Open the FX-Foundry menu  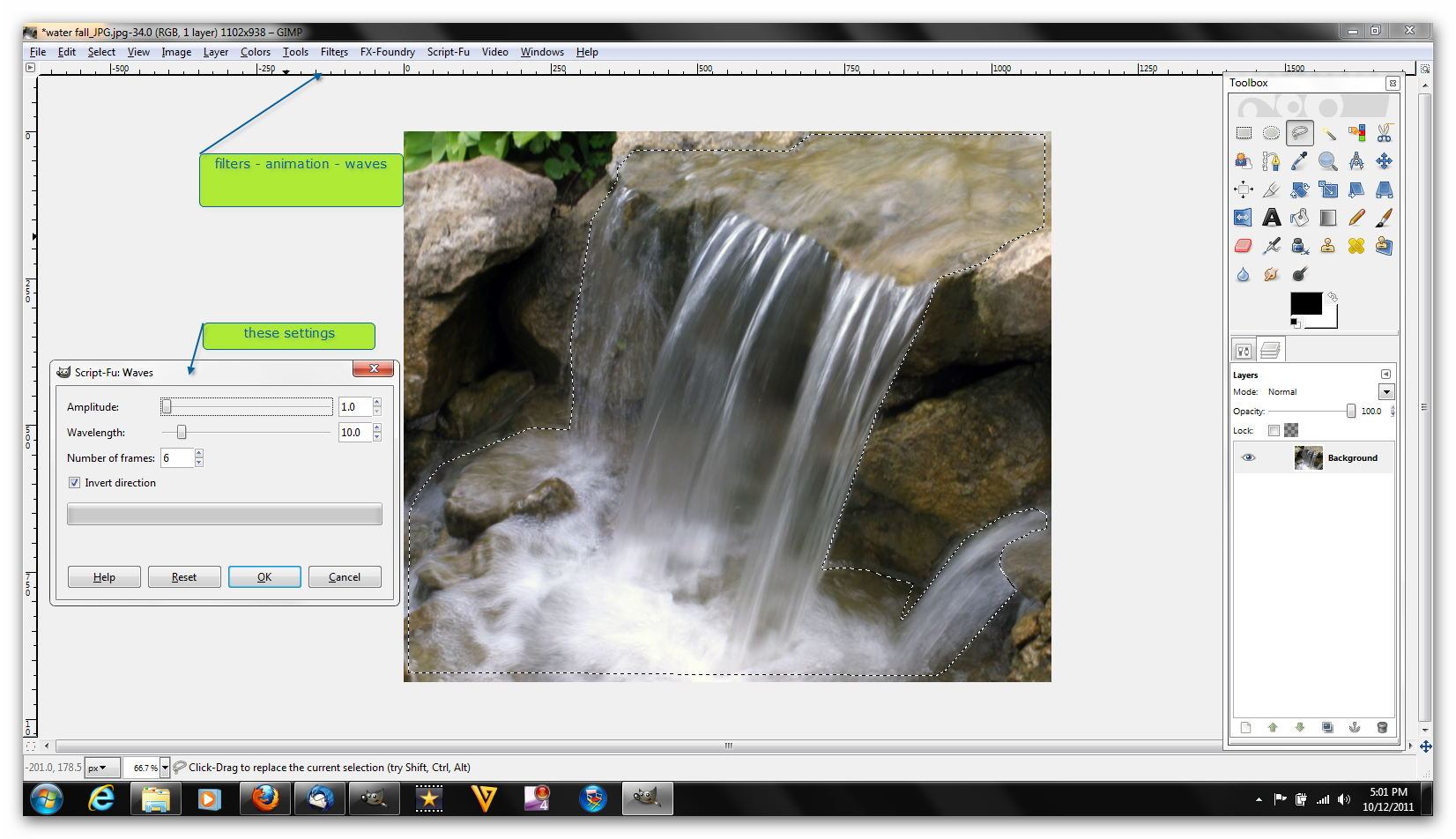(x=387, y=52)
